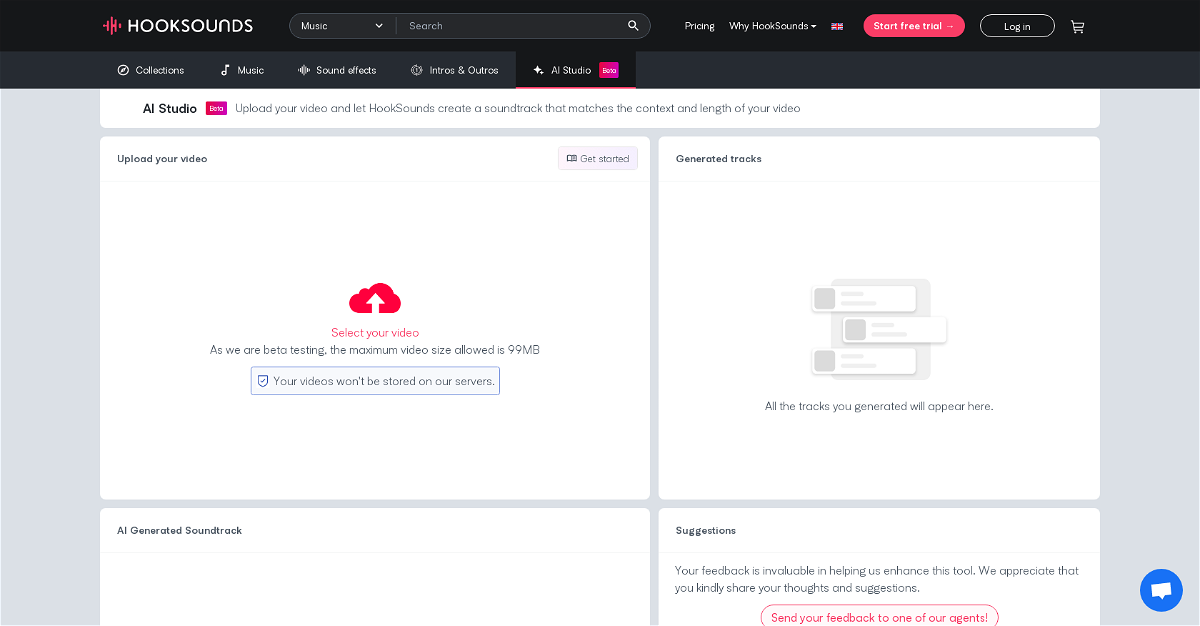Switch to the Sound effects tab
The image size is (1200, 626).
click(337, 70)
